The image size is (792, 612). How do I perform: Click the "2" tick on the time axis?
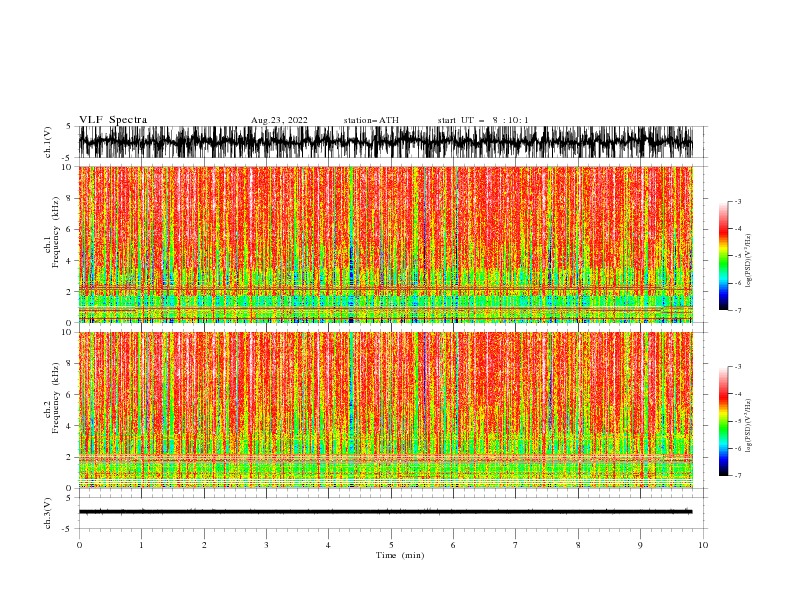(204, 545)
